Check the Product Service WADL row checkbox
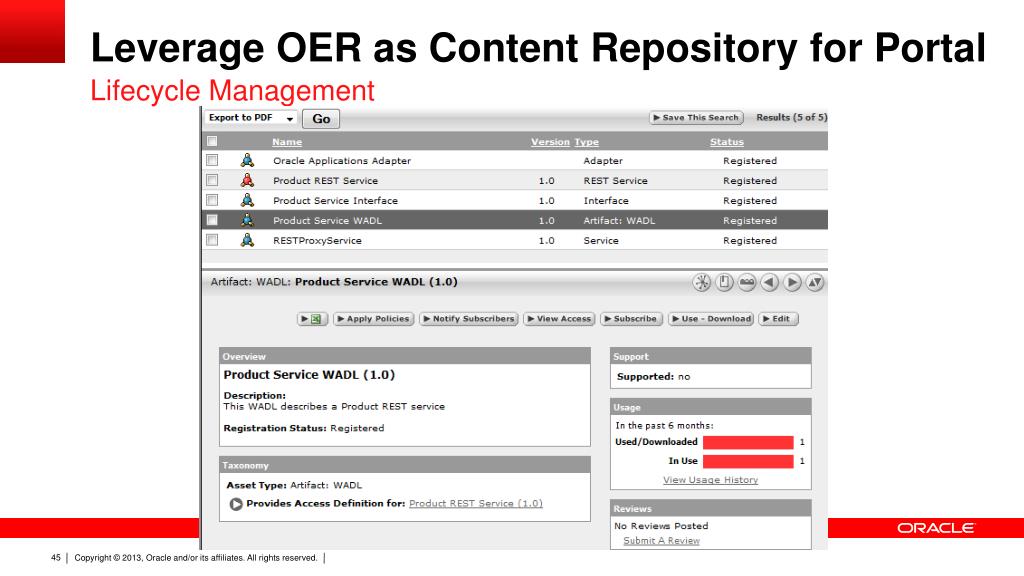This screenshot has width=1024, height=576. (x=212, y=220)
